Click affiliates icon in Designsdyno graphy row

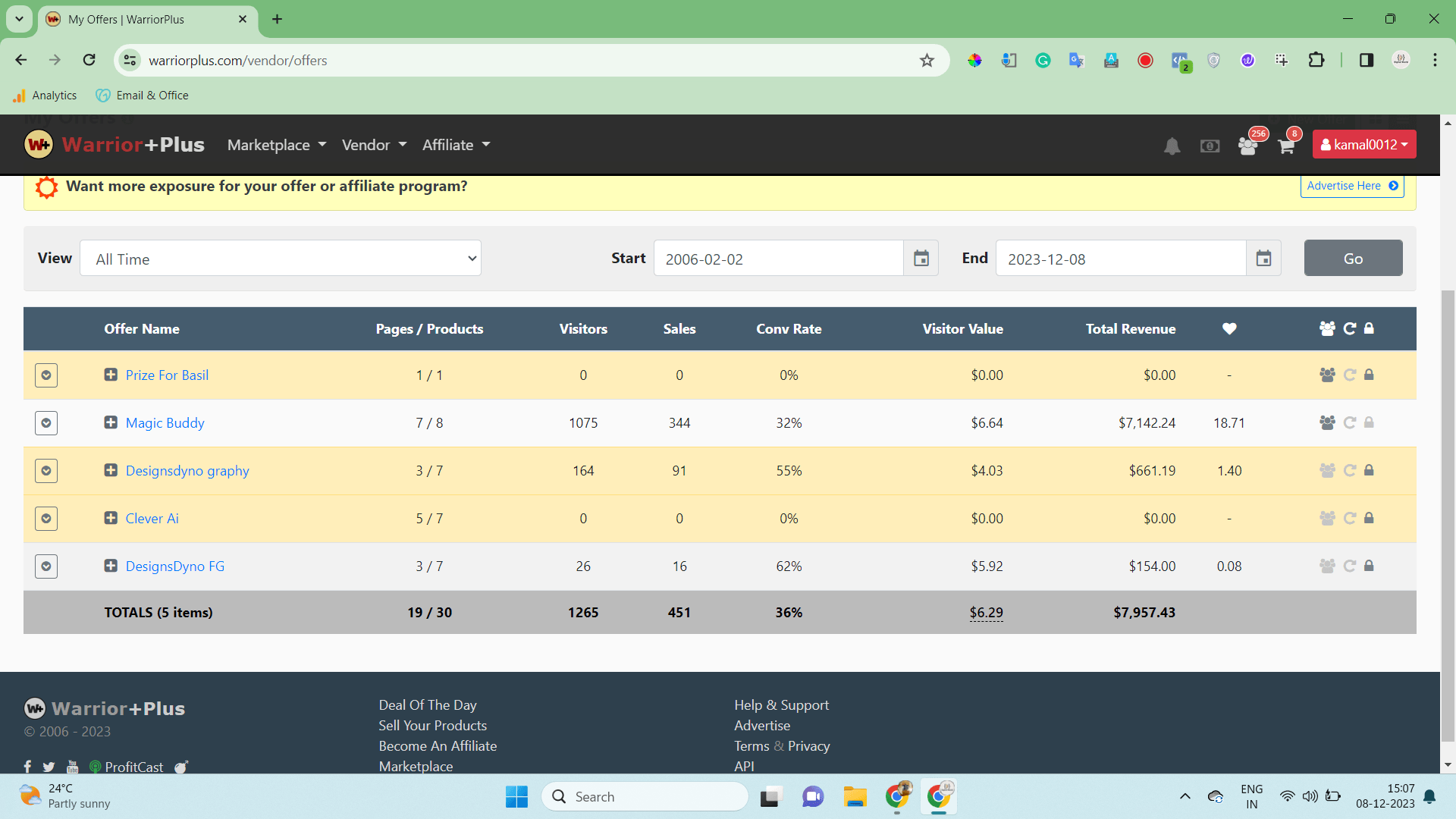click(x=1327, y=470)
